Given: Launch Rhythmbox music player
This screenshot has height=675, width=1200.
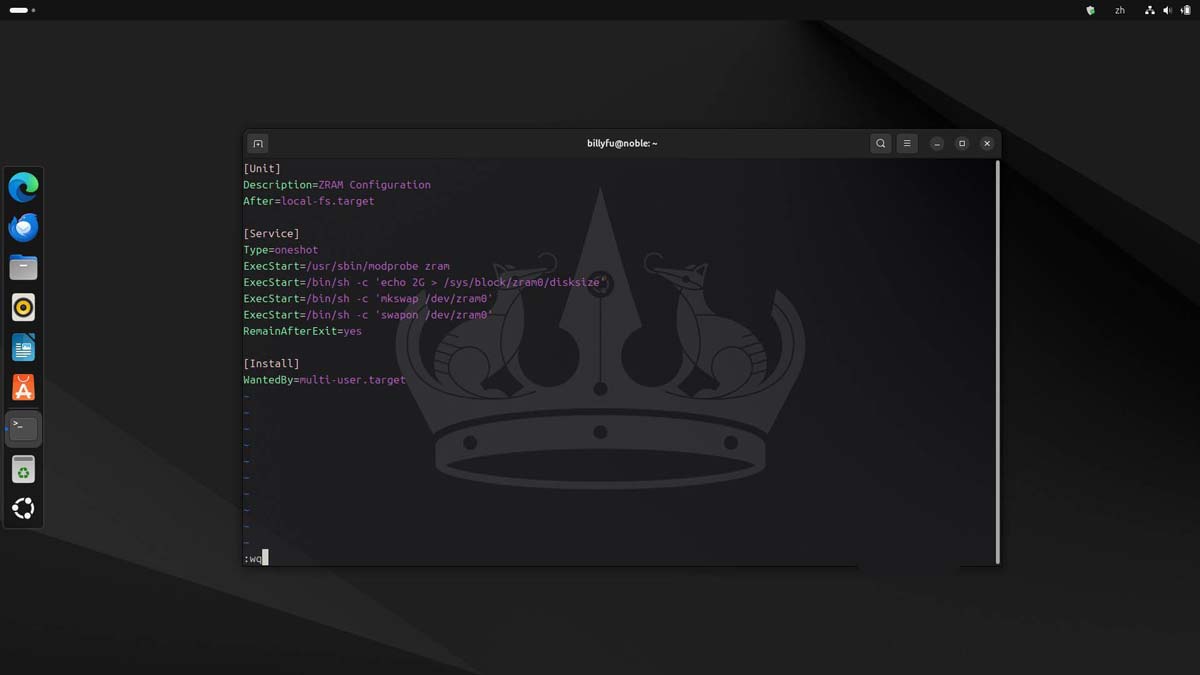Looking at the screenshot, I should (23, 307).
